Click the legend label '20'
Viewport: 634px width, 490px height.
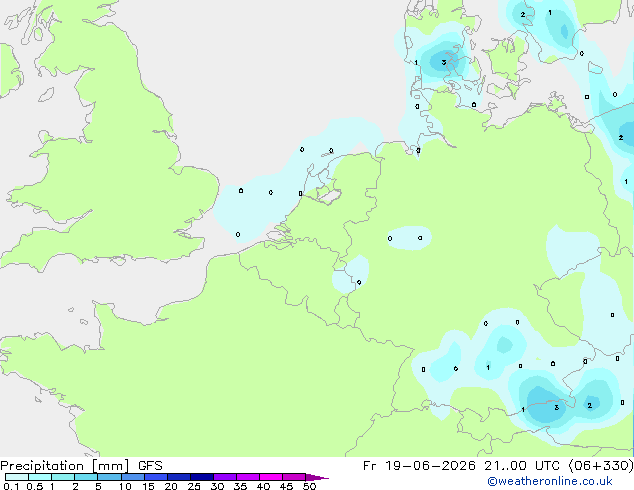tap(171, 486)
